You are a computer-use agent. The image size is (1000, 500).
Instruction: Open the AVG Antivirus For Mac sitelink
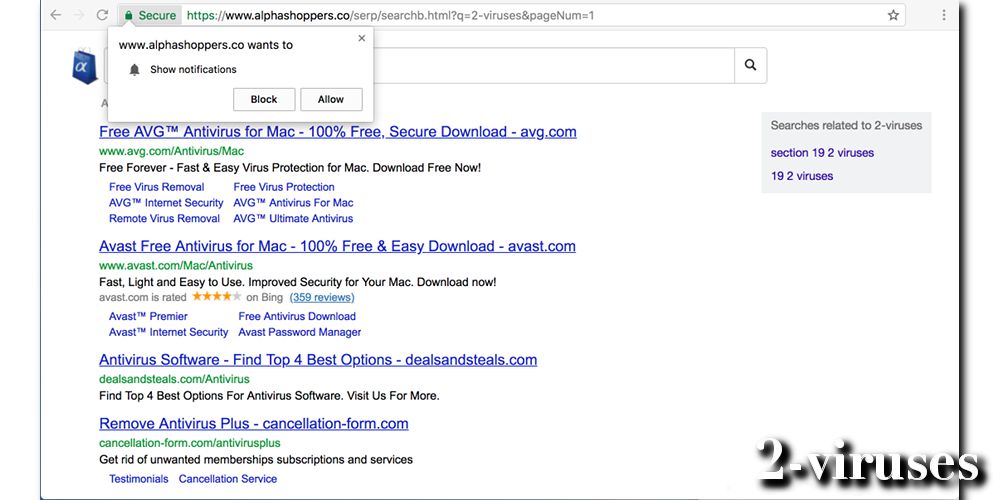(x=293, y=203)
